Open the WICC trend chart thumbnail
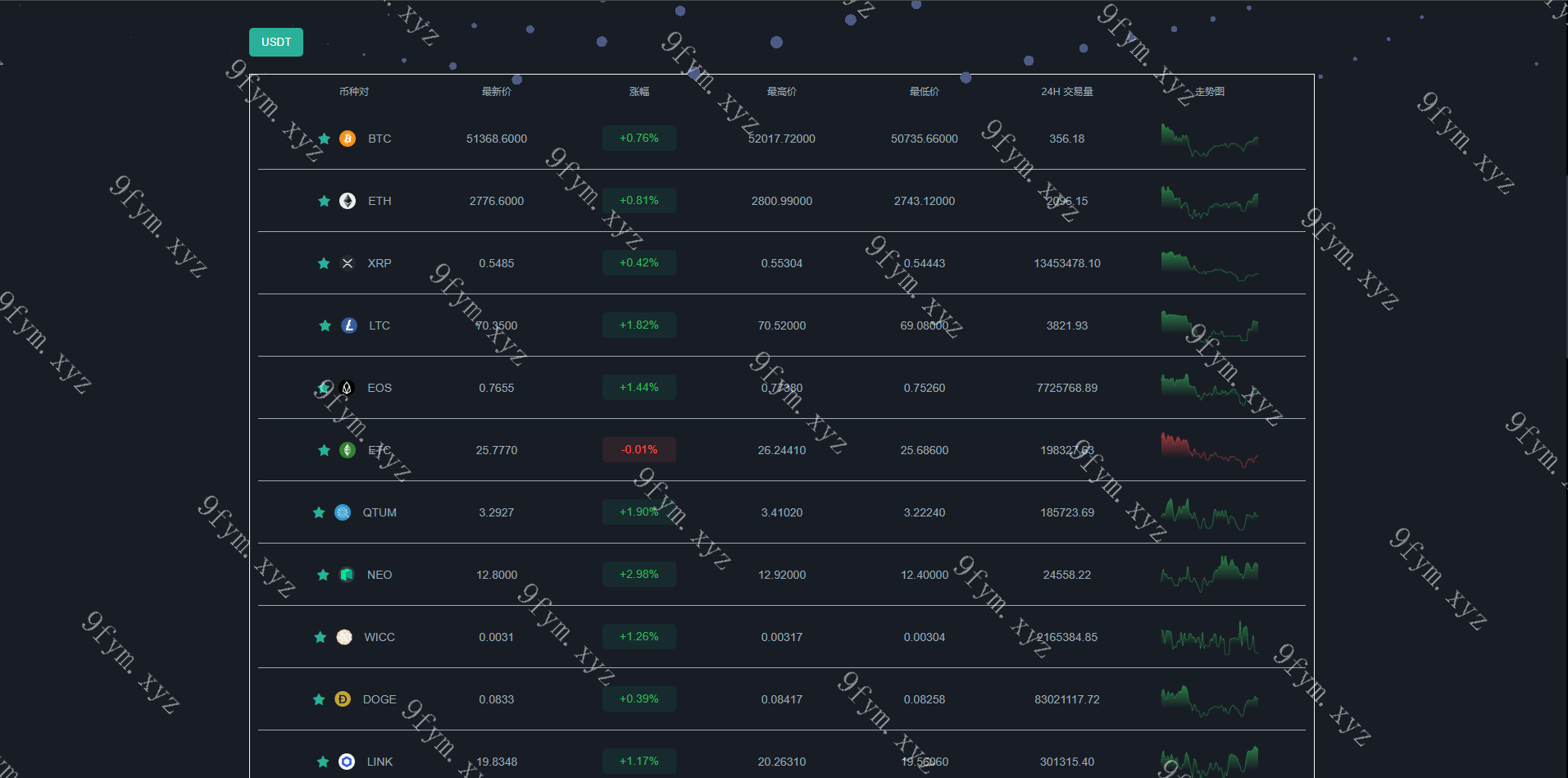The image size is (1568, 778). click(1210, 638)
